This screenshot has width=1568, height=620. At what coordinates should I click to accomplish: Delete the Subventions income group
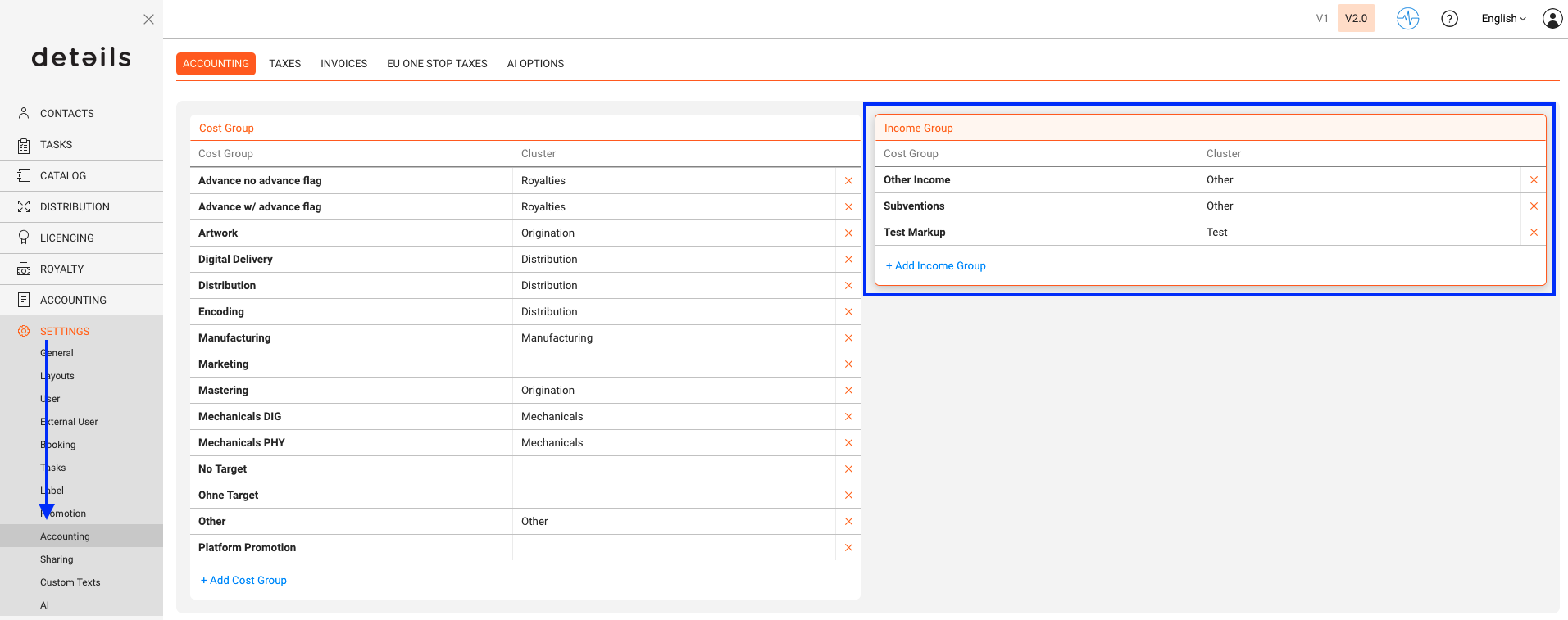coord(1534,206)
